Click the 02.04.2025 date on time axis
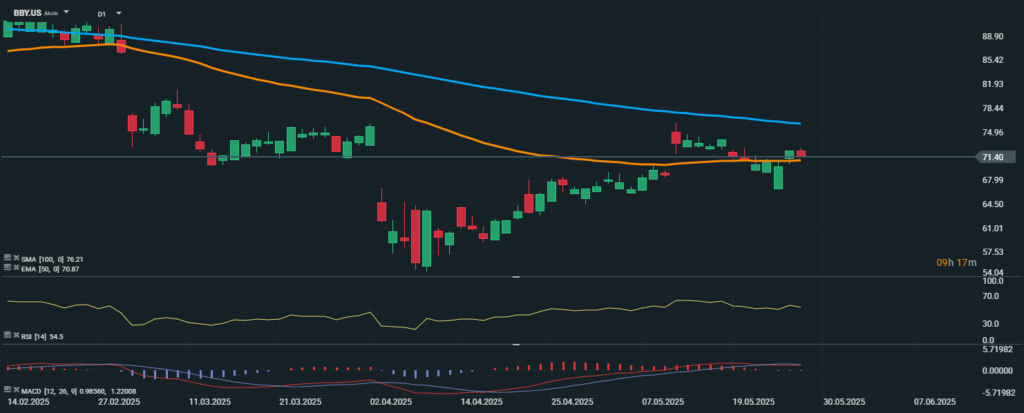The image size is (1024, 413). pos(392,401)
